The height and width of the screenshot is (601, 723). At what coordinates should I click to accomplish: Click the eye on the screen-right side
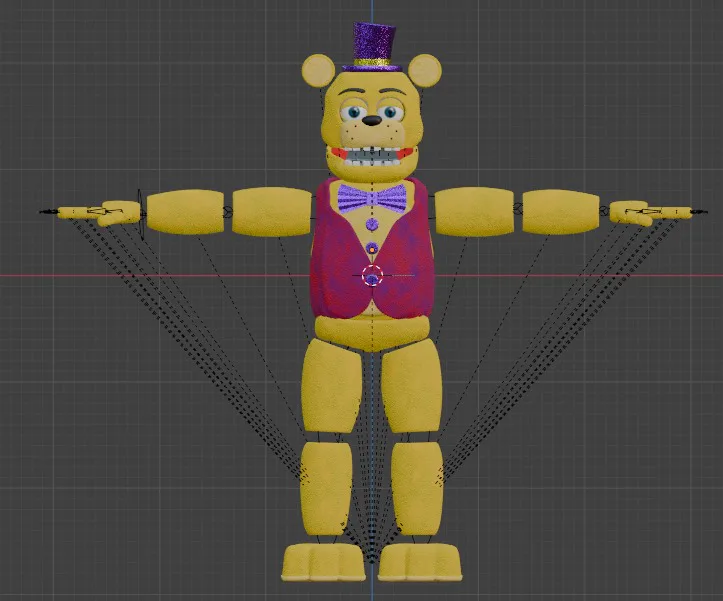(x=390, y=112)
